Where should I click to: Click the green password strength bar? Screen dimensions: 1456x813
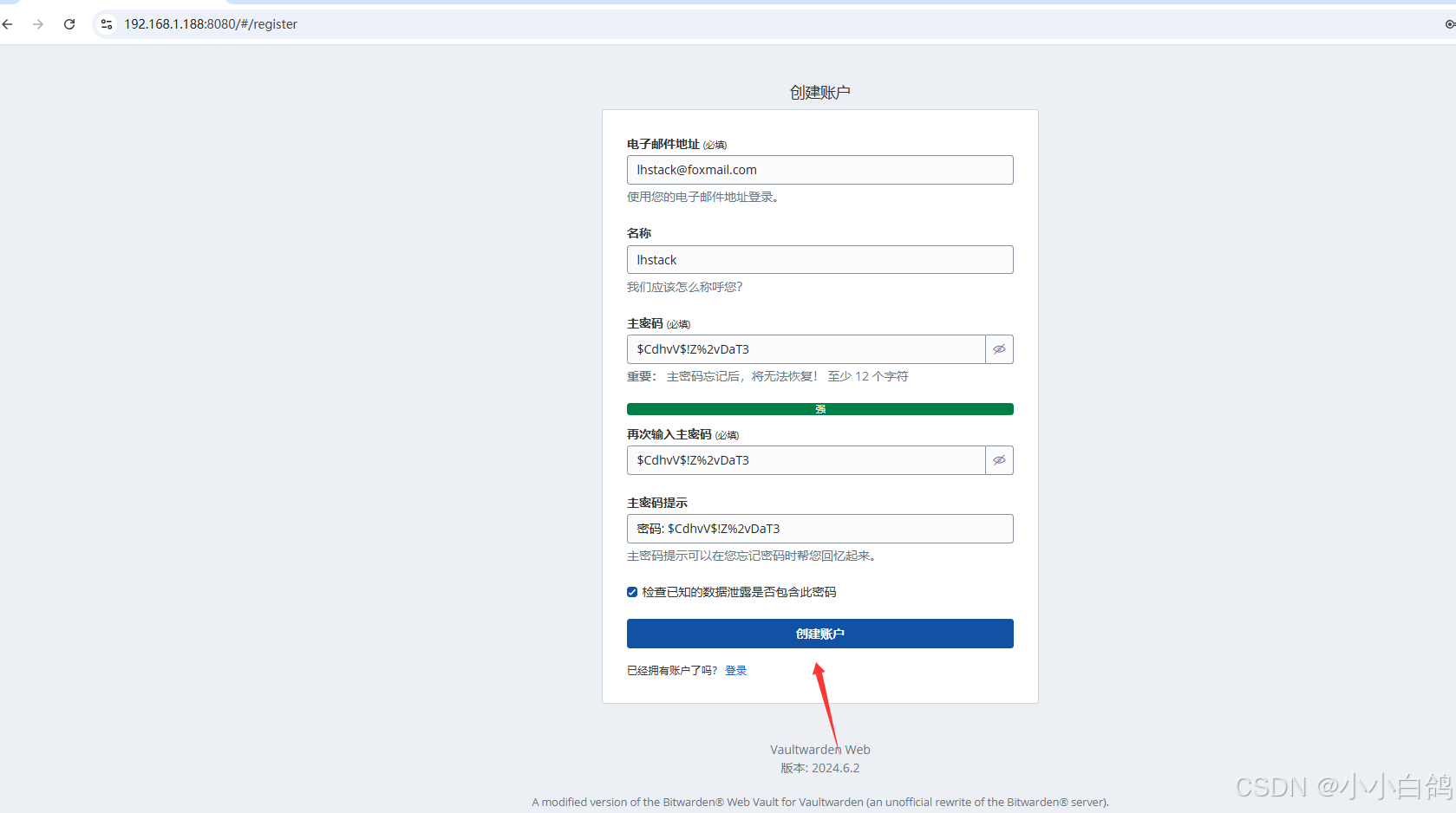point(819,409)
